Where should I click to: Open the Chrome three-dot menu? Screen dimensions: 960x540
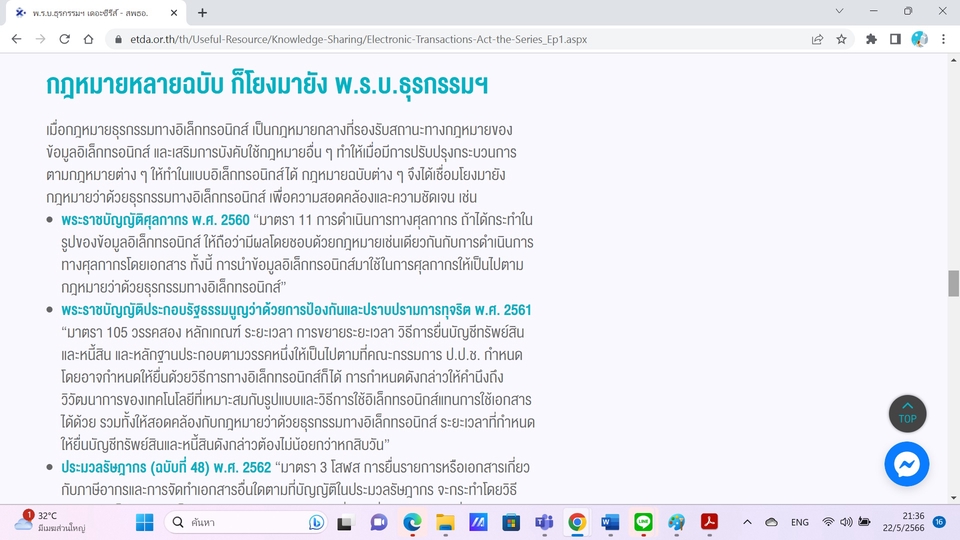943,39
